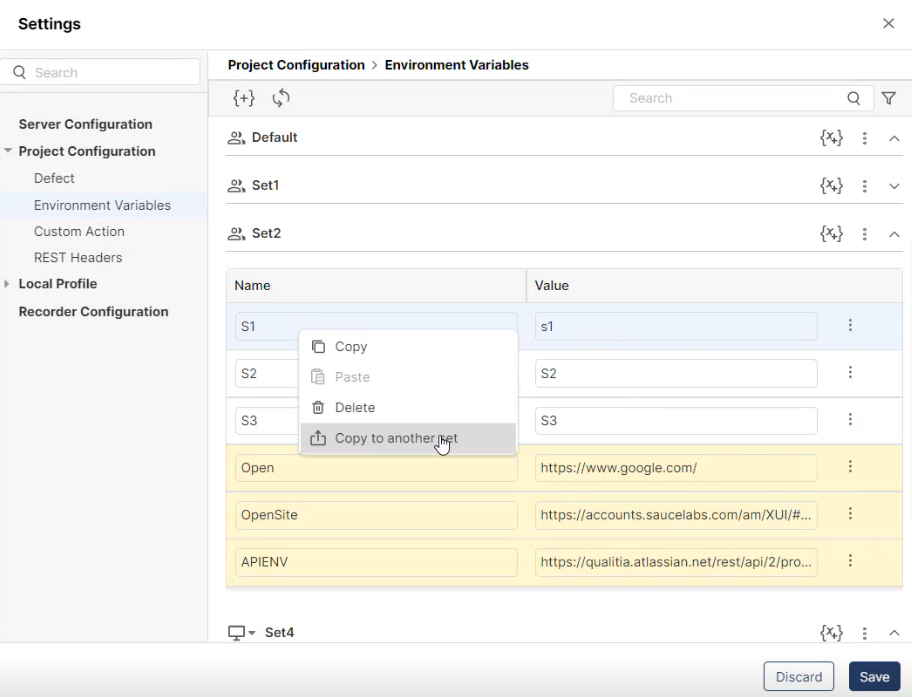Select Delete from the context menu

(354, 408)
